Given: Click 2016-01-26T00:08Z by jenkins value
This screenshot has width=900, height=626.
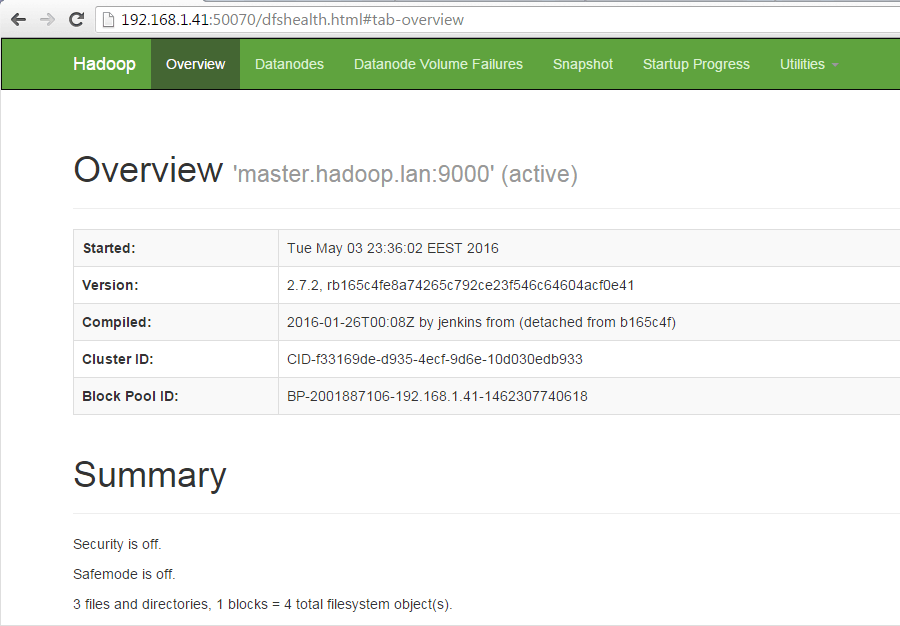Looking at the screenshot, I should tap(481, 322).
